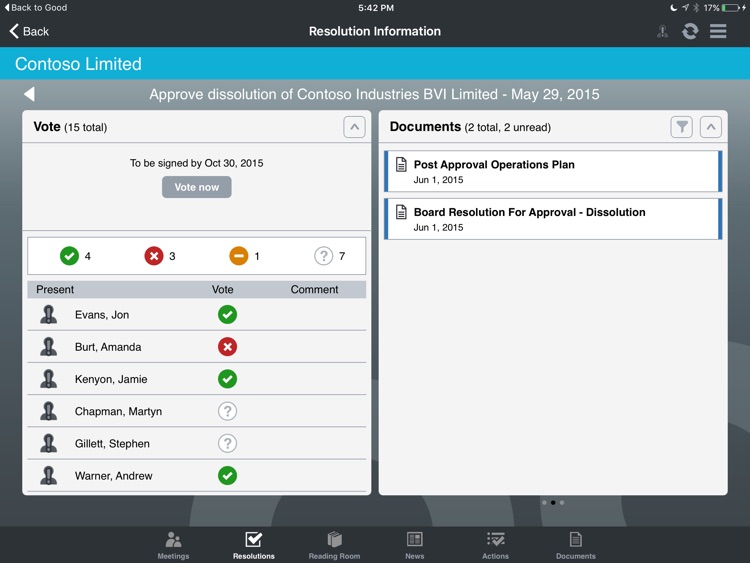This screenshot has width=750, height=563.
Task: Click the Present column header
Action: [x=55, y=289]
